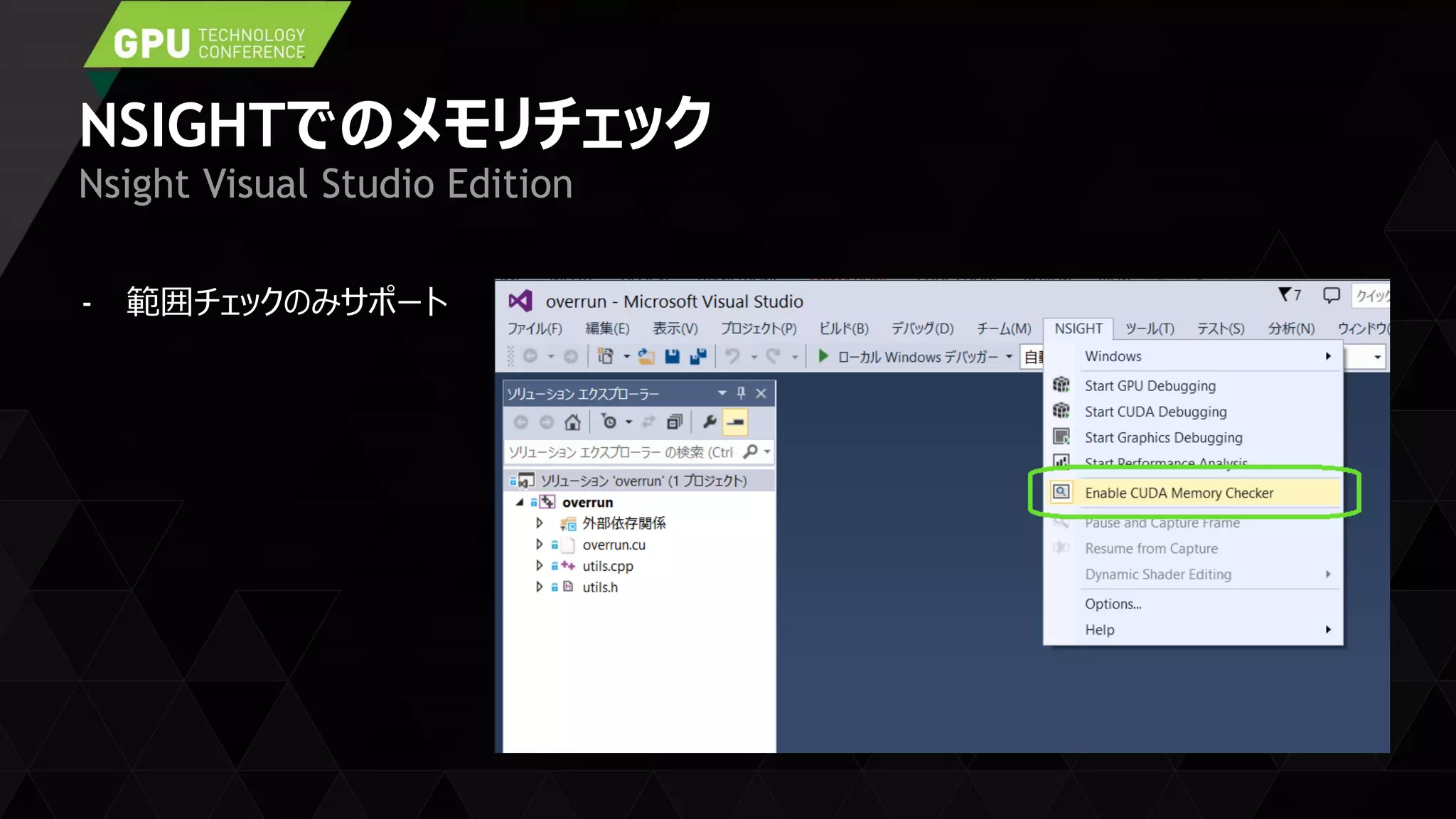Click the new project toolbar icon

click(x=606, y=356)
